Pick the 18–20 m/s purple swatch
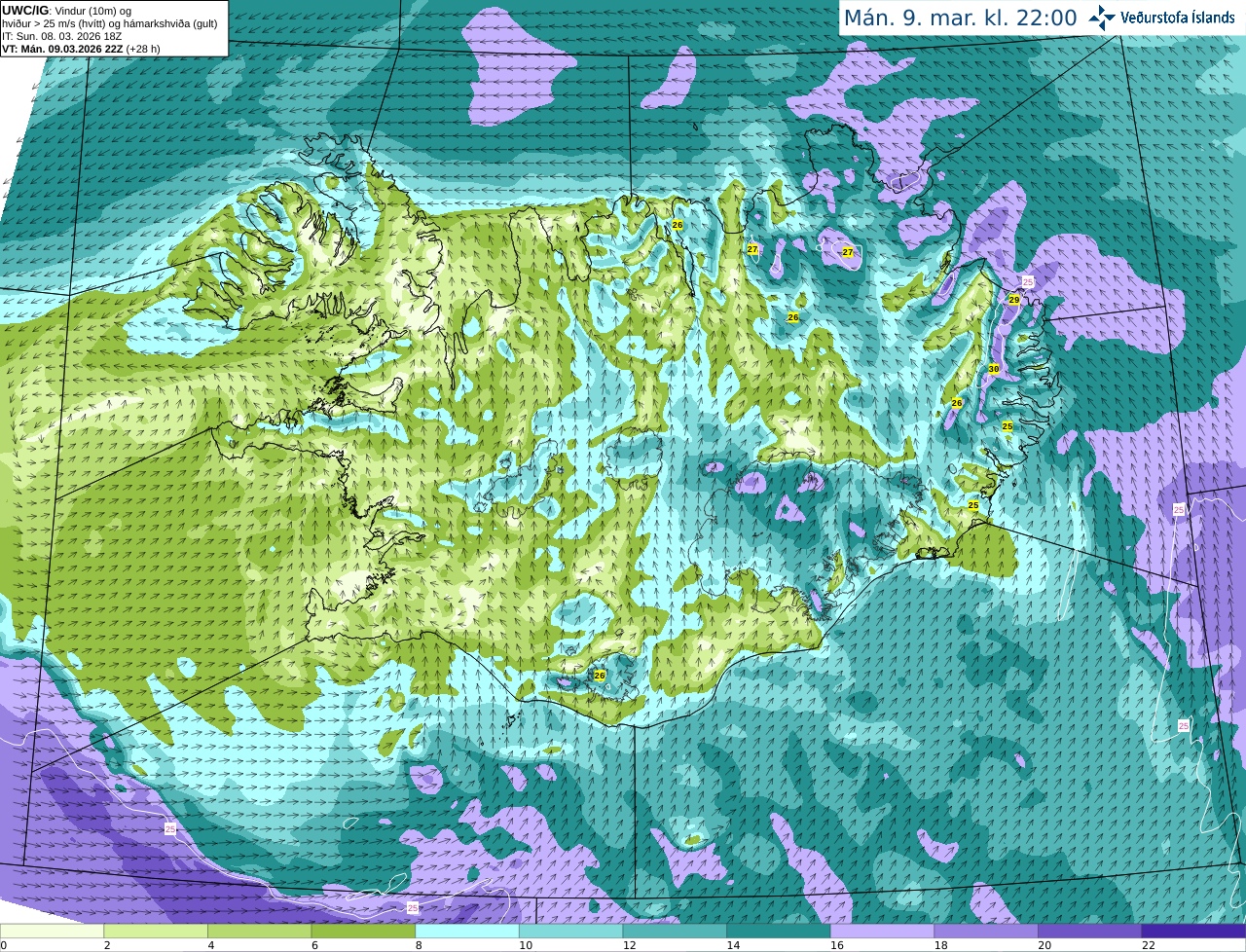Viewport: 1246px width, 952px height. (986, 931)
